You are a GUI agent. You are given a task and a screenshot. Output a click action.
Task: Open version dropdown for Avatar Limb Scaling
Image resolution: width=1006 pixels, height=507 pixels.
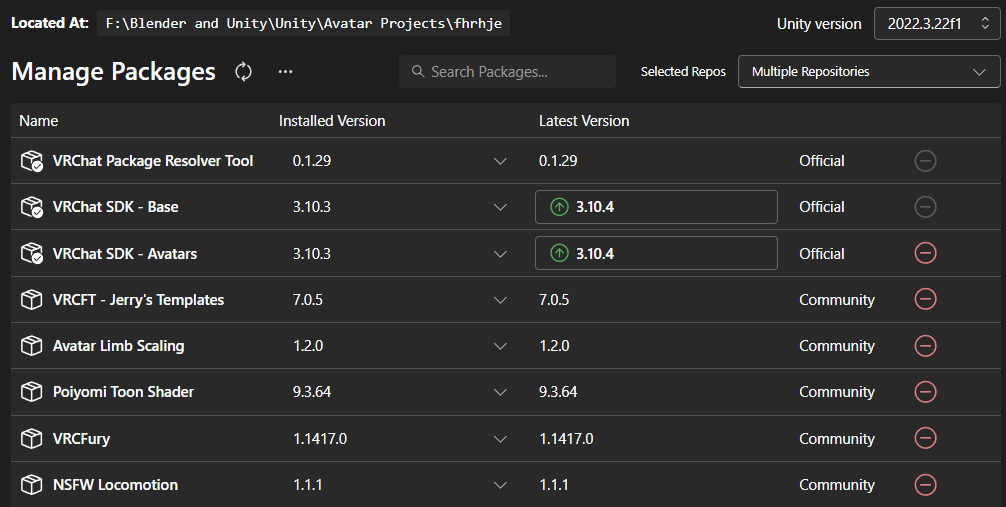click(x=500, y=347)
